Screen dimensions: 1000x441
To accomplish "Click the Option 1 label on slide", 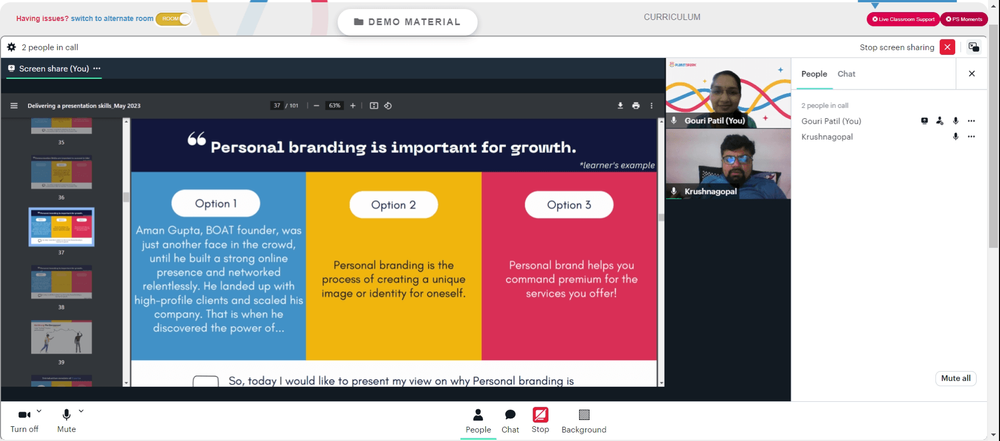I will [x=216, y=204].
